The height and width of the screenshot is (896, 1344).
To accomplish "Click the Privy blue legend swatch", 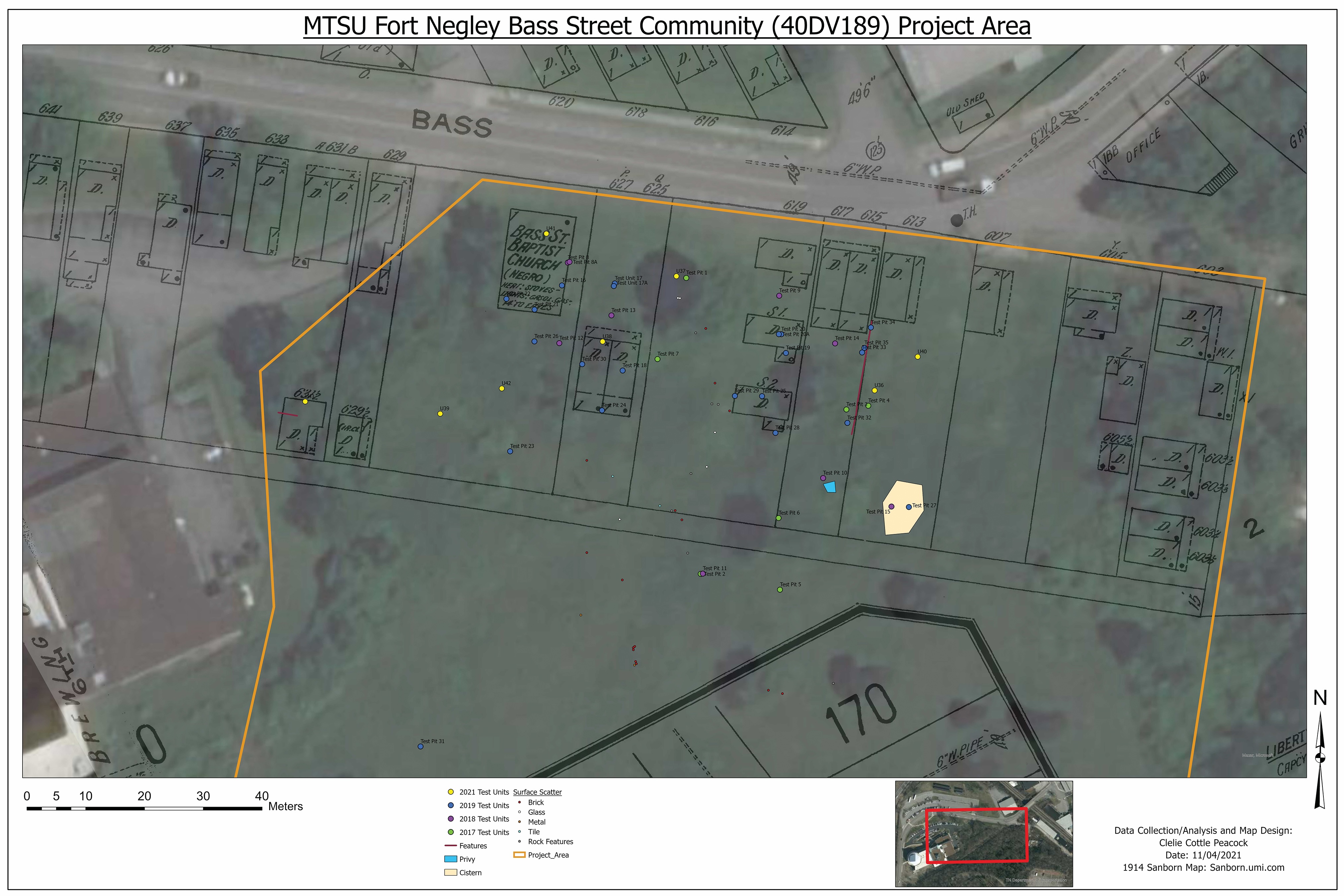I will point(450,859).
